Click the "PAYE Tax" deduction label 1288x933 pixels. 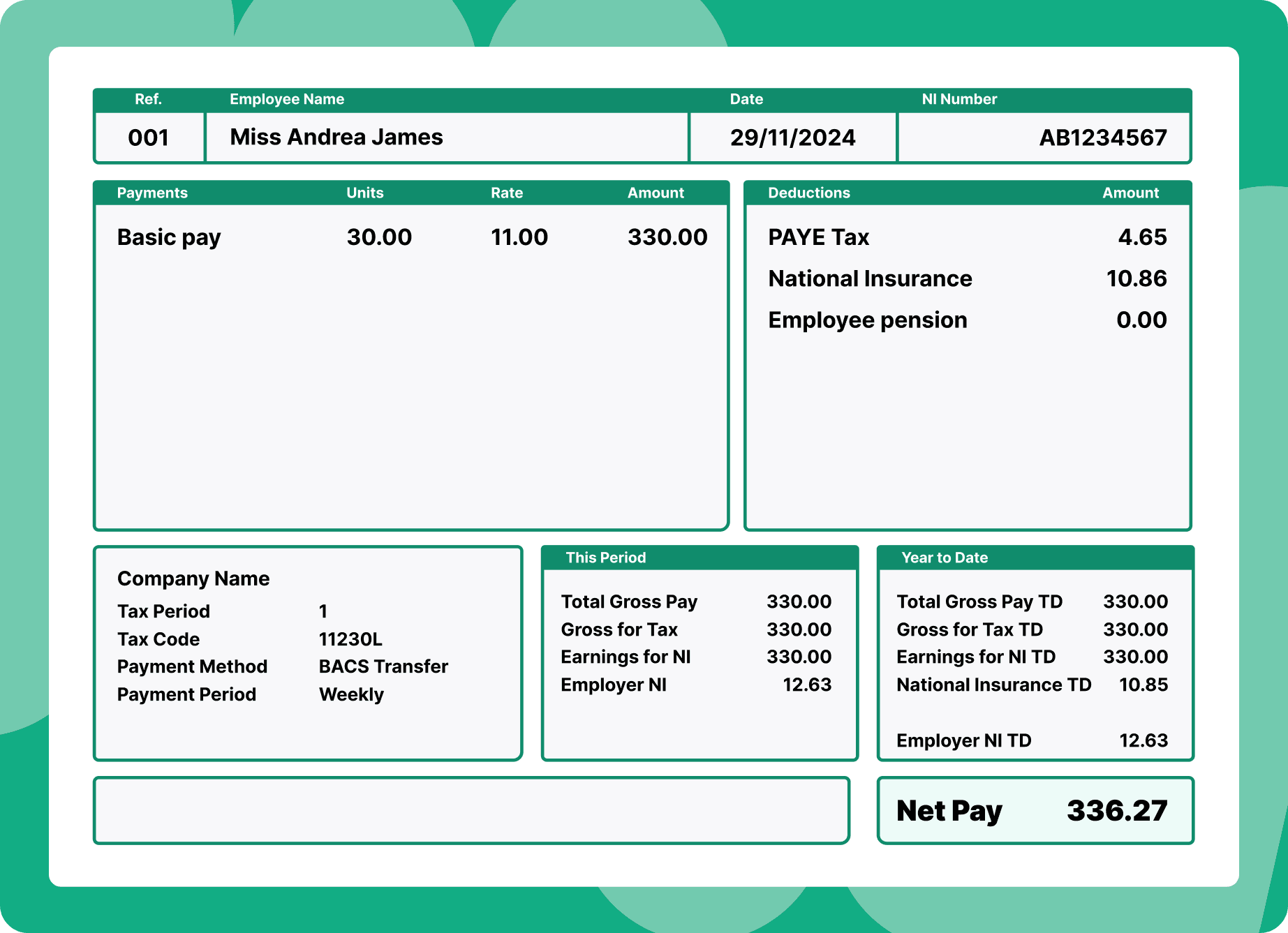(818, 237)
